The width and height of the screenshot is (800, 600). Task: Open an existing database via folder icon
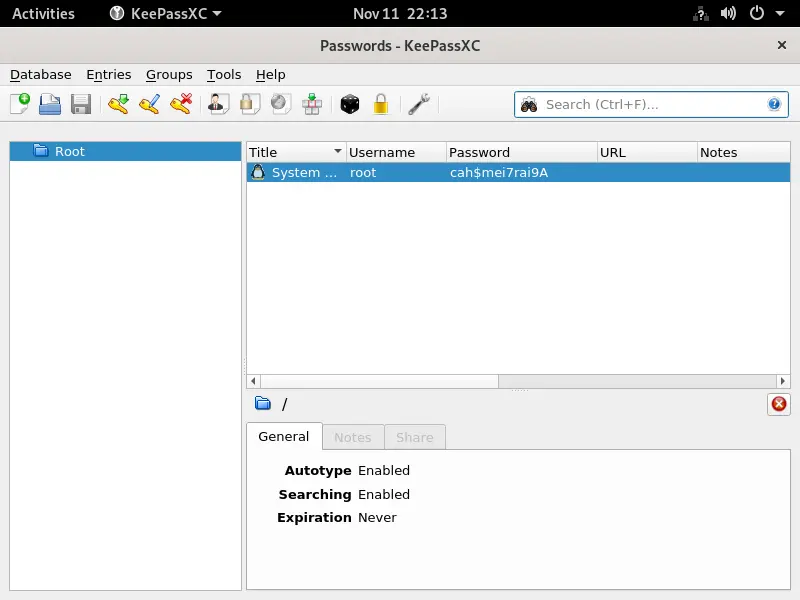click(x=50, y=104)
